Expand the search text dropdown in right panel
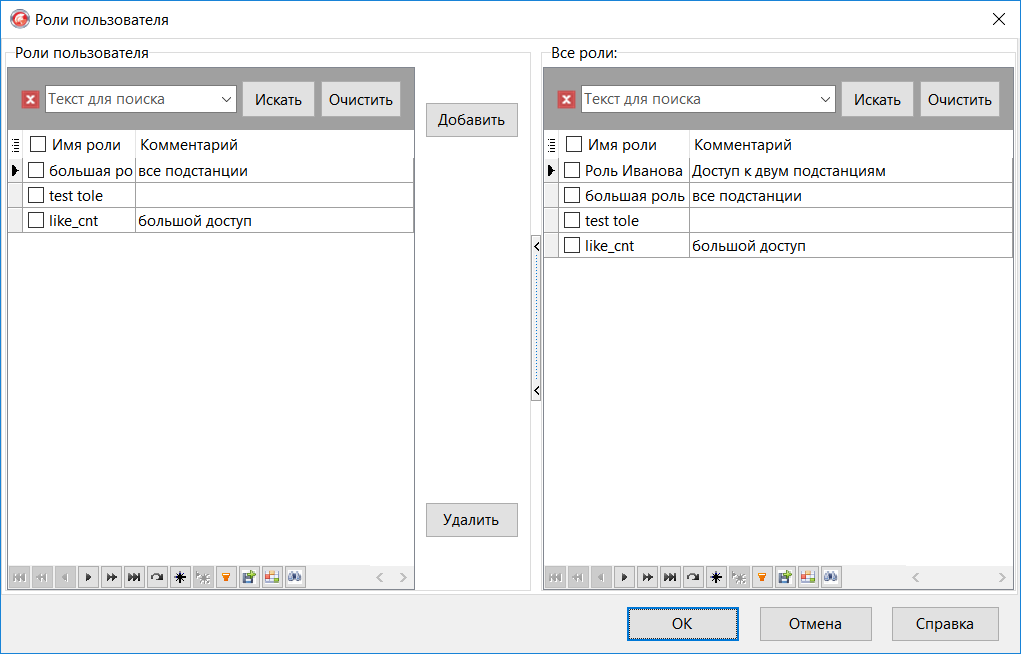The image size is (1021, 654). [825, 99]
